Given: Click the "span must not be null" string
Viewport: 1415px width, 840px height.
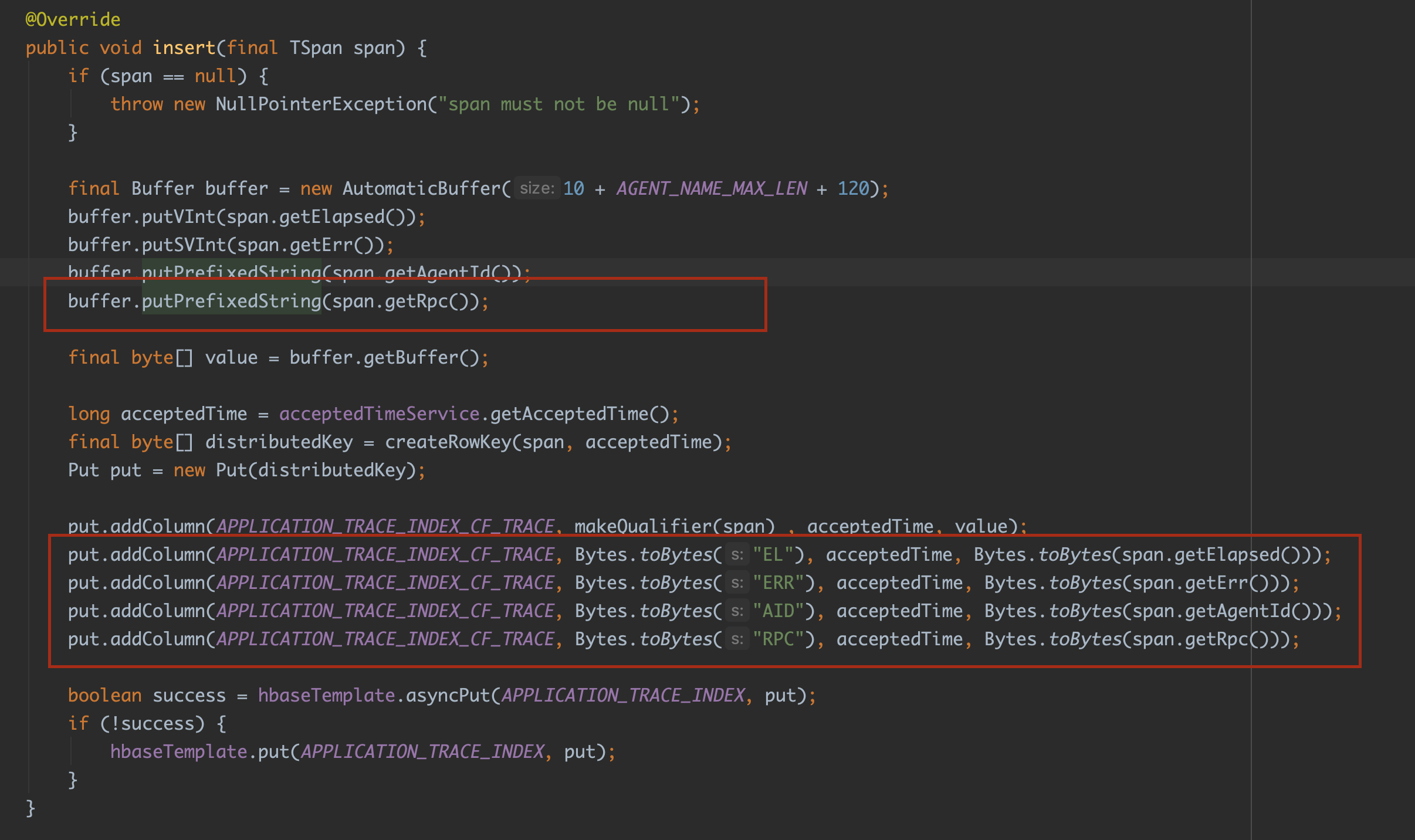Looking at the screenshot, I should 558,104.
